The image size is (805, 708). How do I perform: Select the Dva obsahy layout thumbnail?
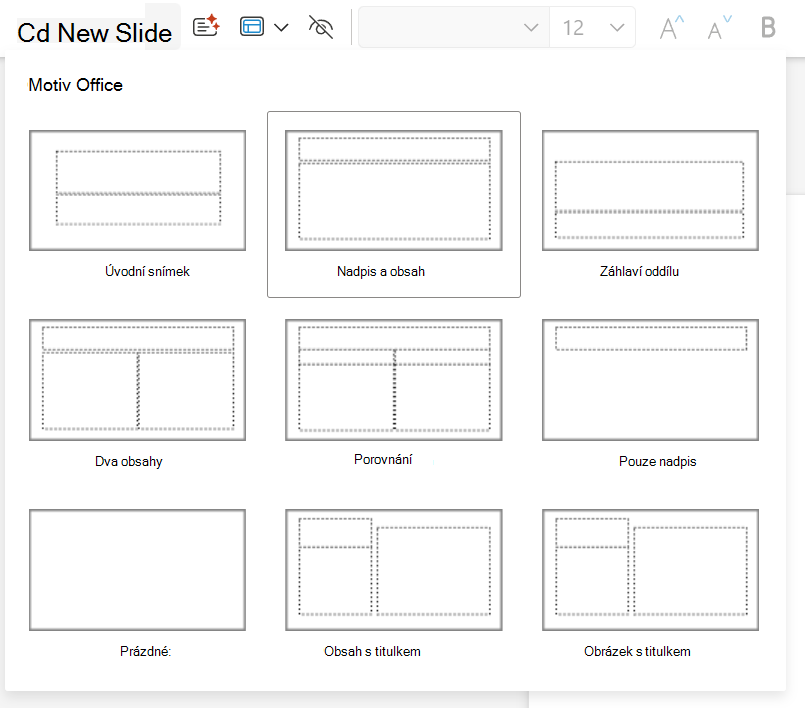coord(138,380)
